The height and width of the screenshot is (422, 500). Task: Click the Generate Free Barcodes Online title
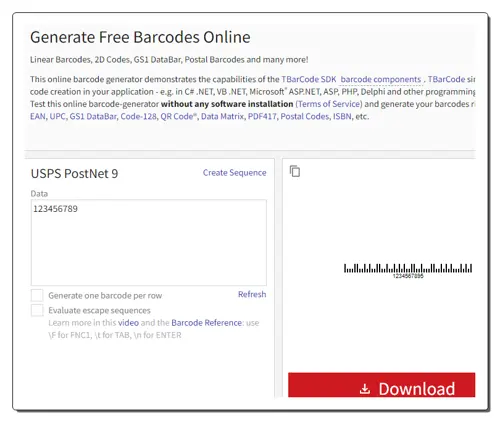(x=140, y=37)
